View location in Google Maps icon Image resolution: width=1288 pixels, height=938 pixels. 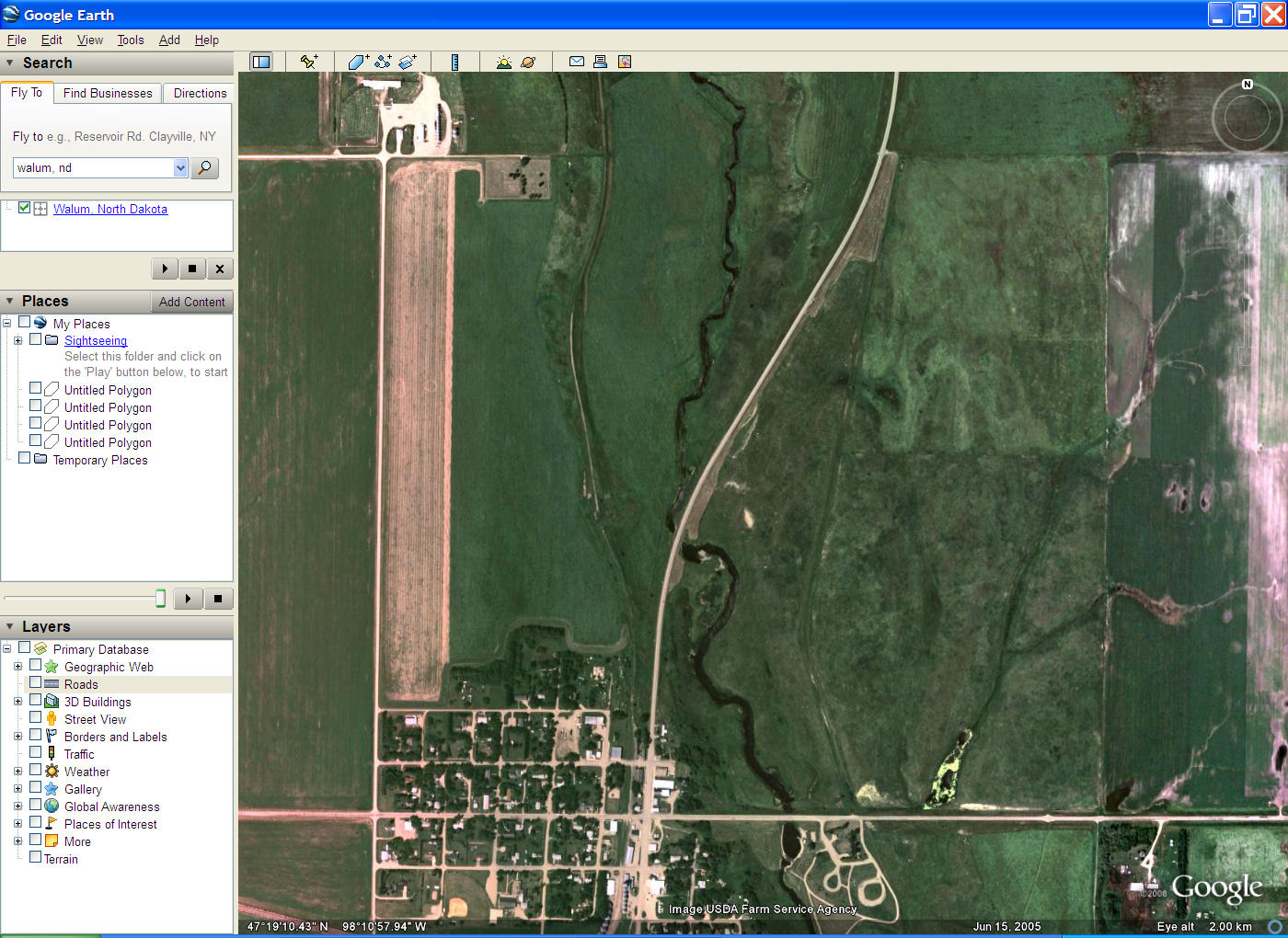(x=625, y=62)
